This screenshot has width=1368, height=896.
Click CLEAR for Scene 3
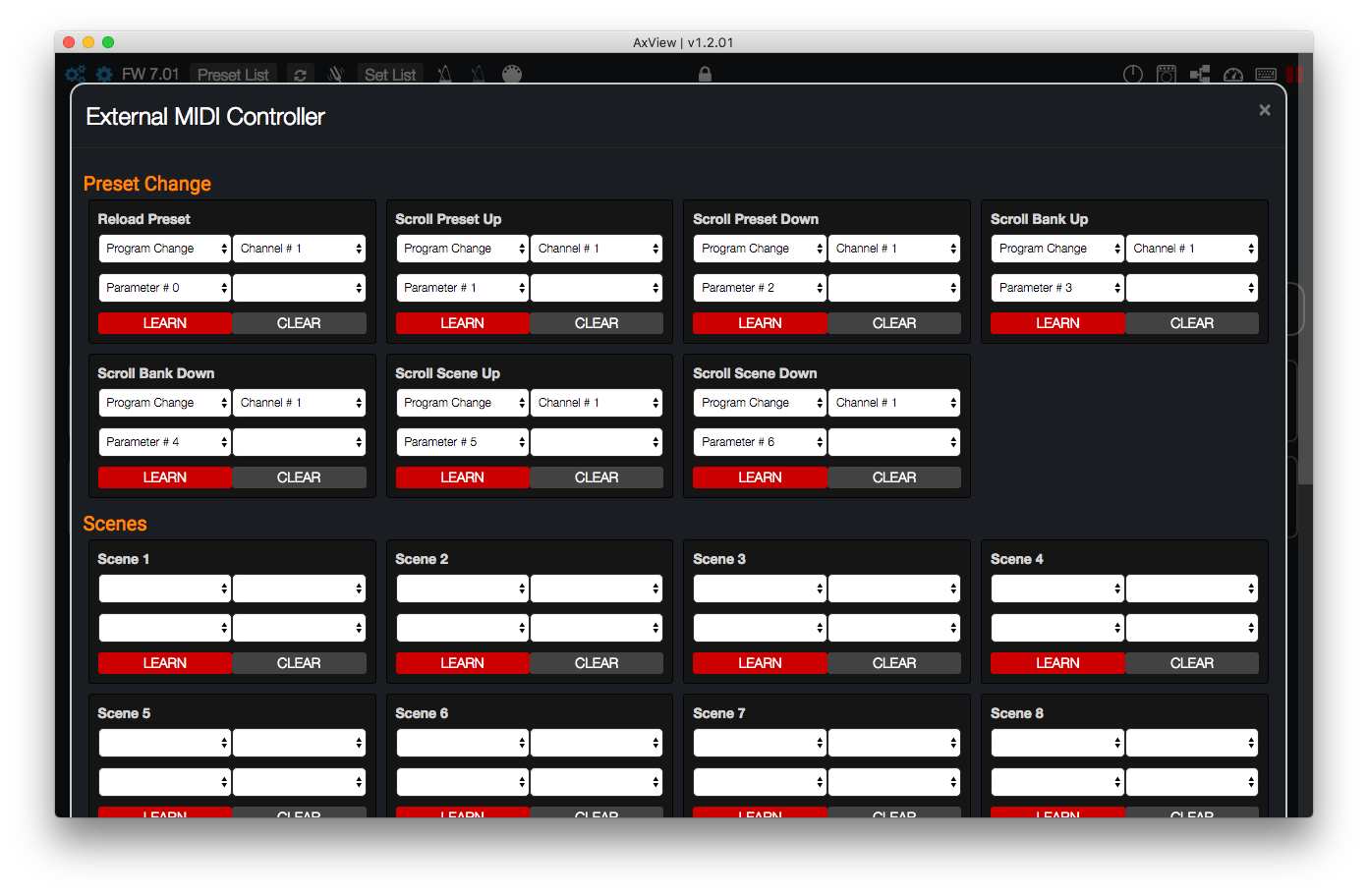894,663
